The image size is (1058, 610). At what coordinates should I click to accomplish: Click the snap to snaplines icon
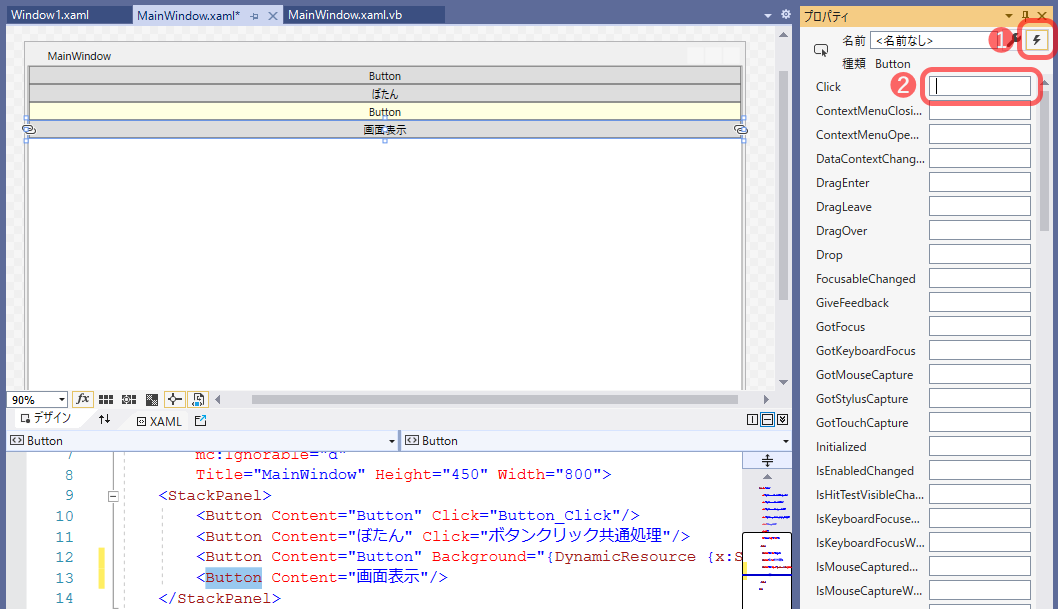point(174,398)
